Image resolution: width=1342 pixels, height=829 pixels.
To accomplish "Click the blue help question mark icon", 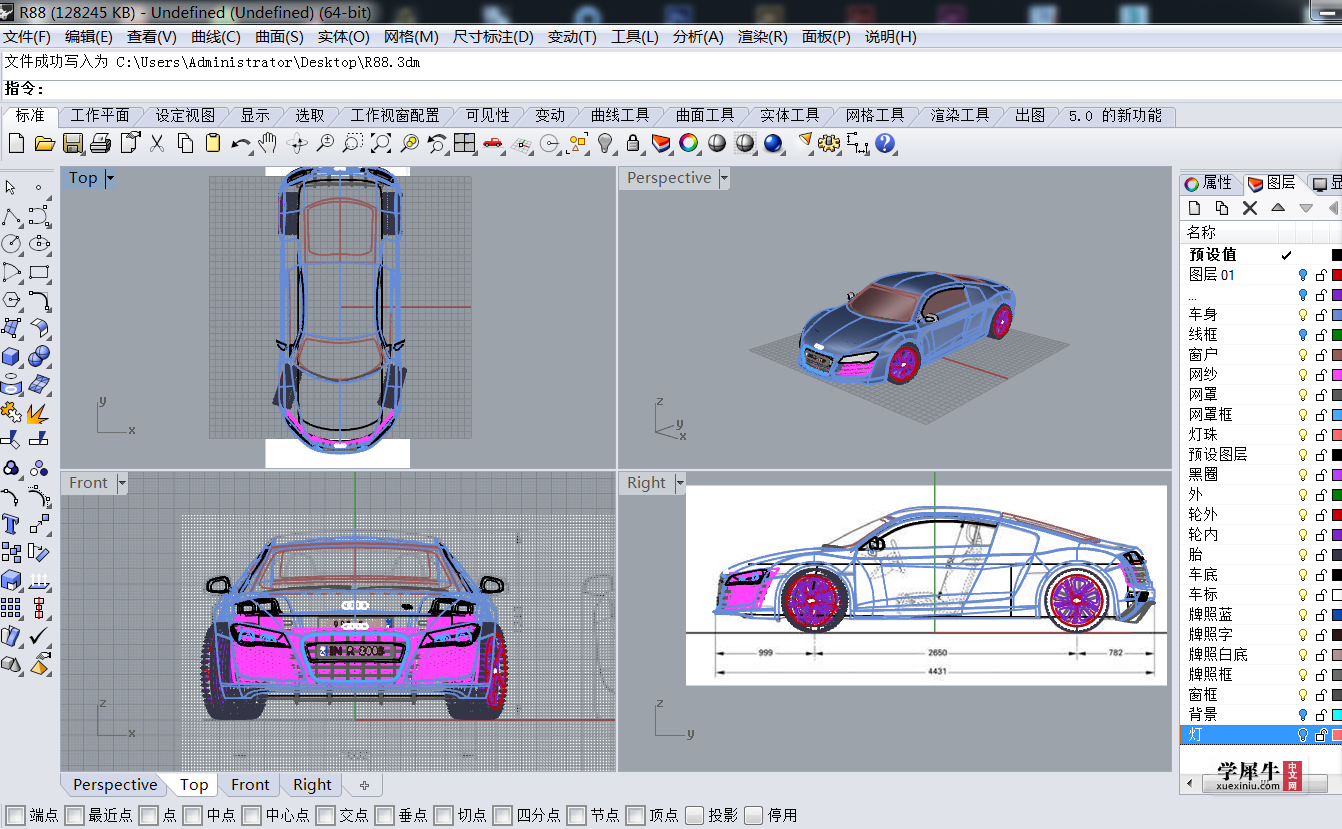I will pos(885,143).
